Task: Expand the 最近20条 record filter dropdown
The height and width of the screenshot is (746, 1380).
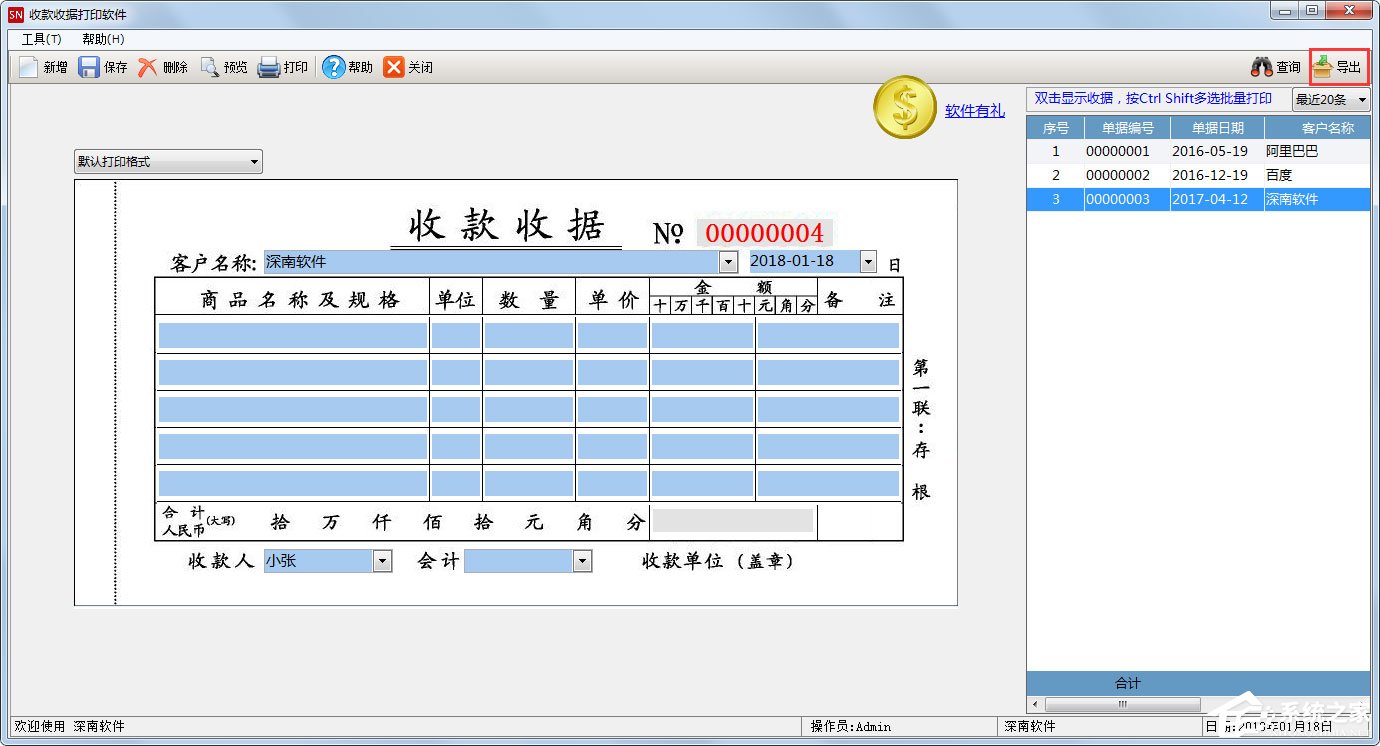Action: 1362,99
